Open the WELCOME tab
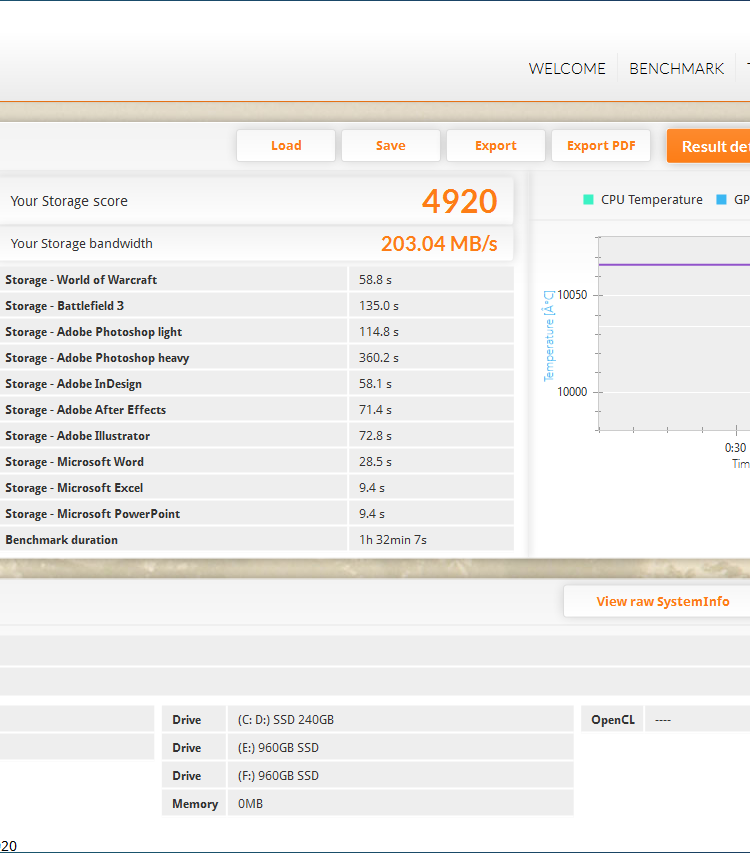The width and height of the screenshot is (750, 853). tap(567, 69)
